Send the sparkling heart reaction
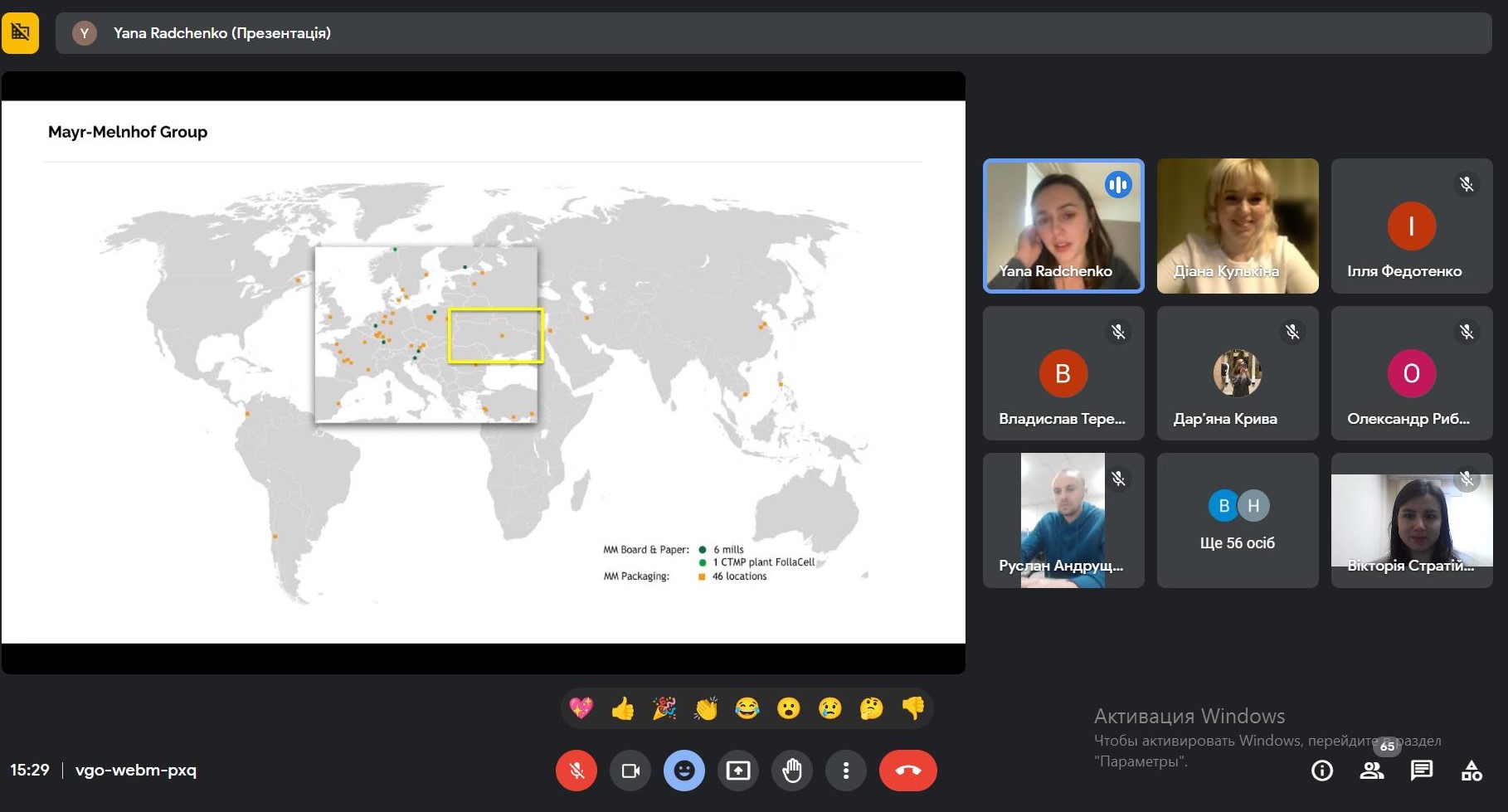 581,708
